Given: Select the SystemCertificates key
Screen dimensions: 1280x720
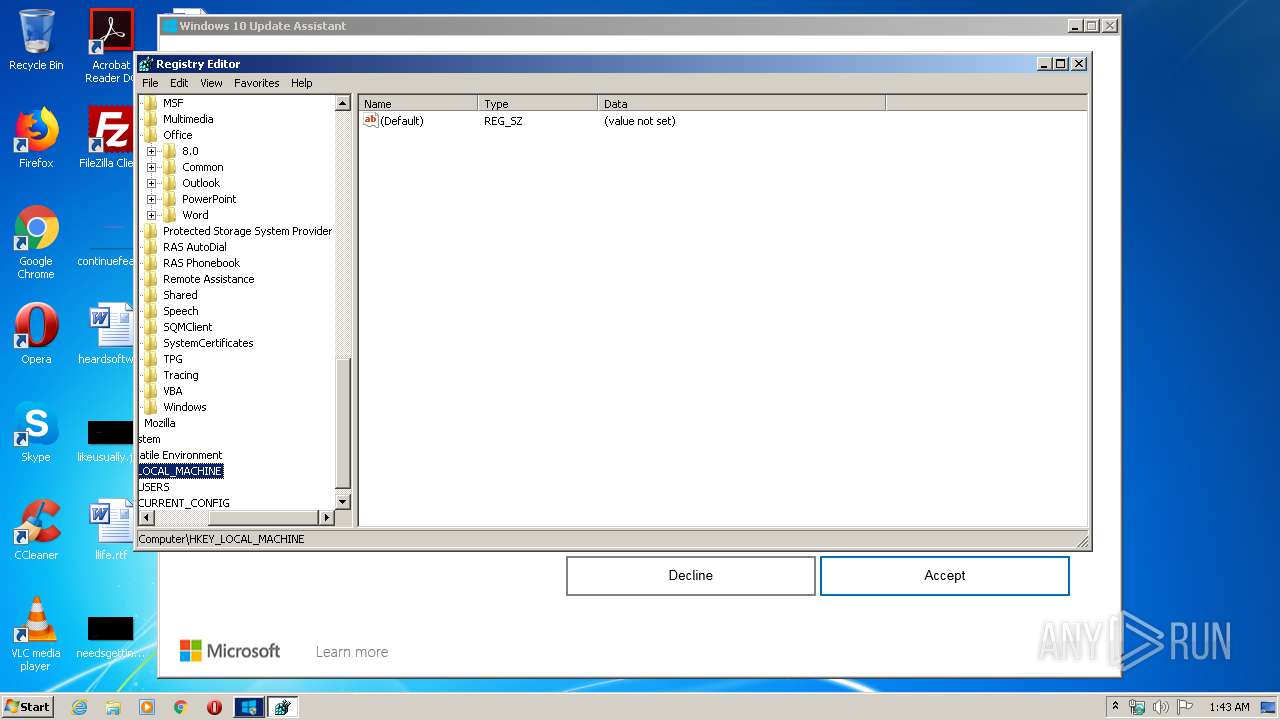Looking at the screenshot, I should click(208, 343).
